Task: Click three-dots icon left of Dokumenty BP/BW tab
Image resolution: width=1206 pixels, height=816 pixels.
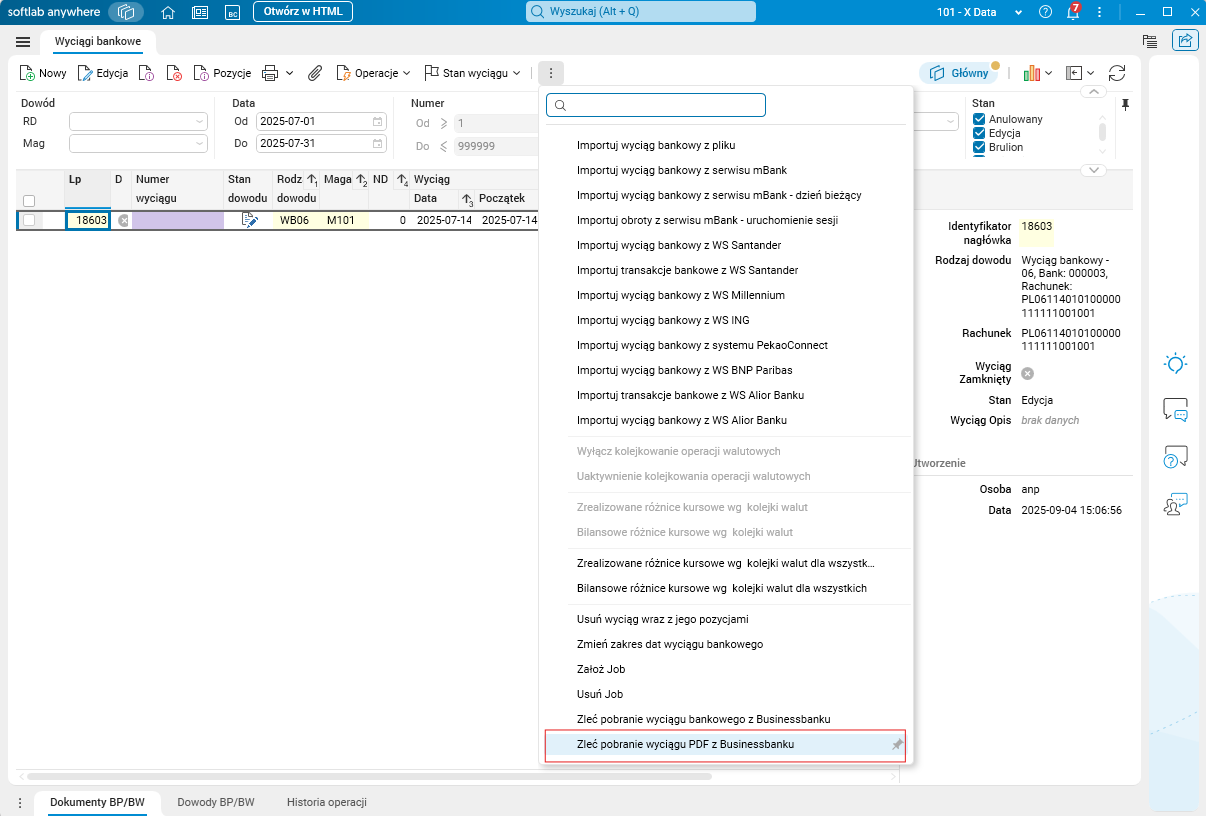Action: pos(20,803)
